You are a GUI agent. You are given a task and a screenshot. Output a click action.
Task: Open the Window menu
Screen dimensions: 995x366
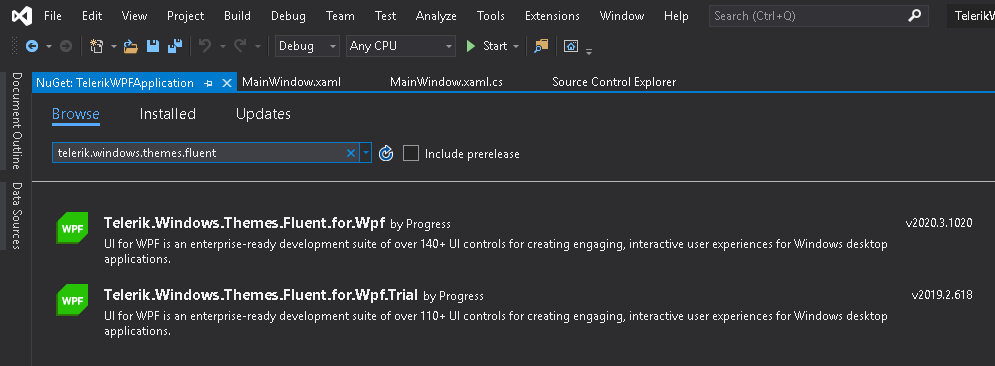[622, 16]
